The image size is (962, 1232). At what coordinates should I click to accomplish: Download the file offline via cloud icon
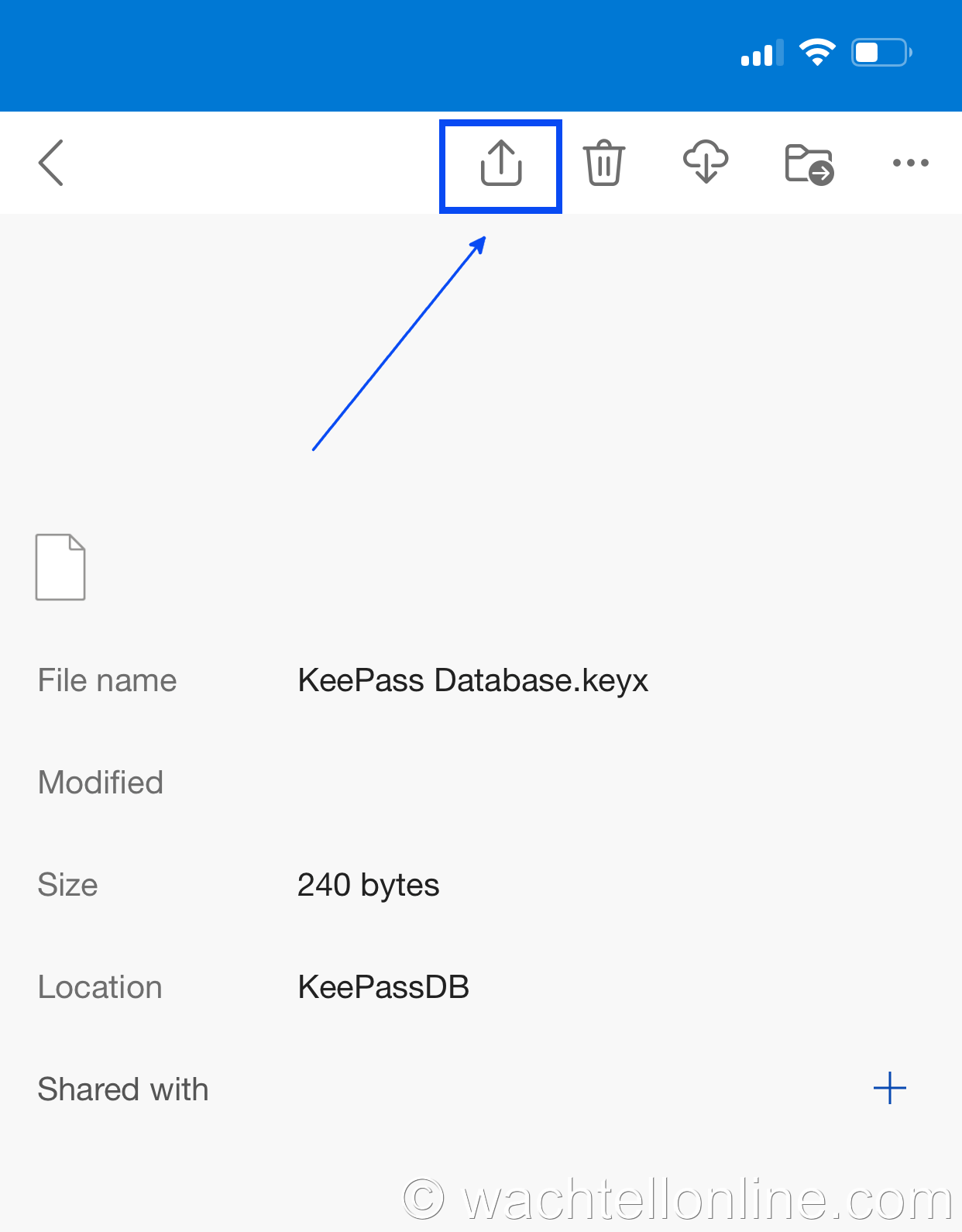click(705, 162)
